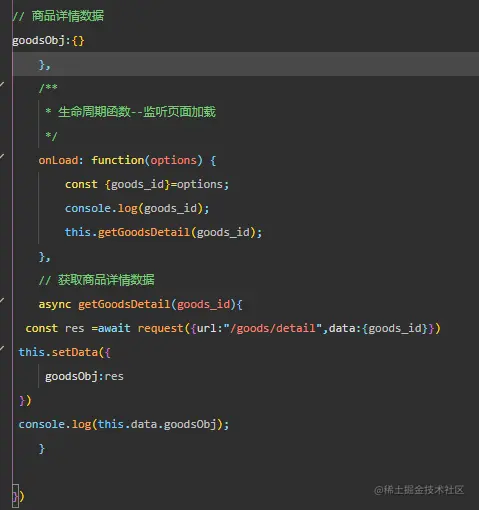Click the "/goods/detail" url string
This screenshot has width=479, height=510.
[273, 328]
